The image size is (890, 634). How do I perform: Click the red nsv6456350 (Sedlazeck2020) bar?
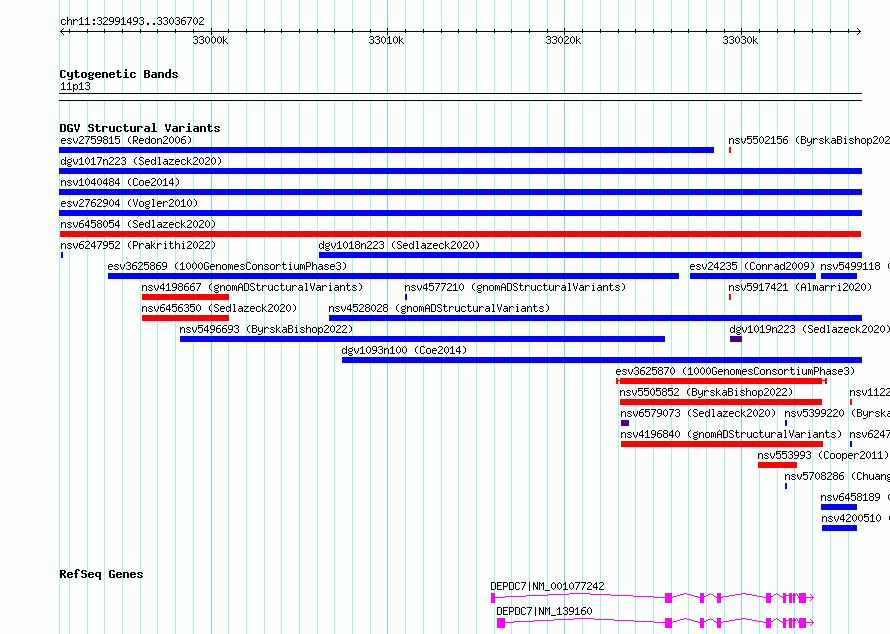185,318
